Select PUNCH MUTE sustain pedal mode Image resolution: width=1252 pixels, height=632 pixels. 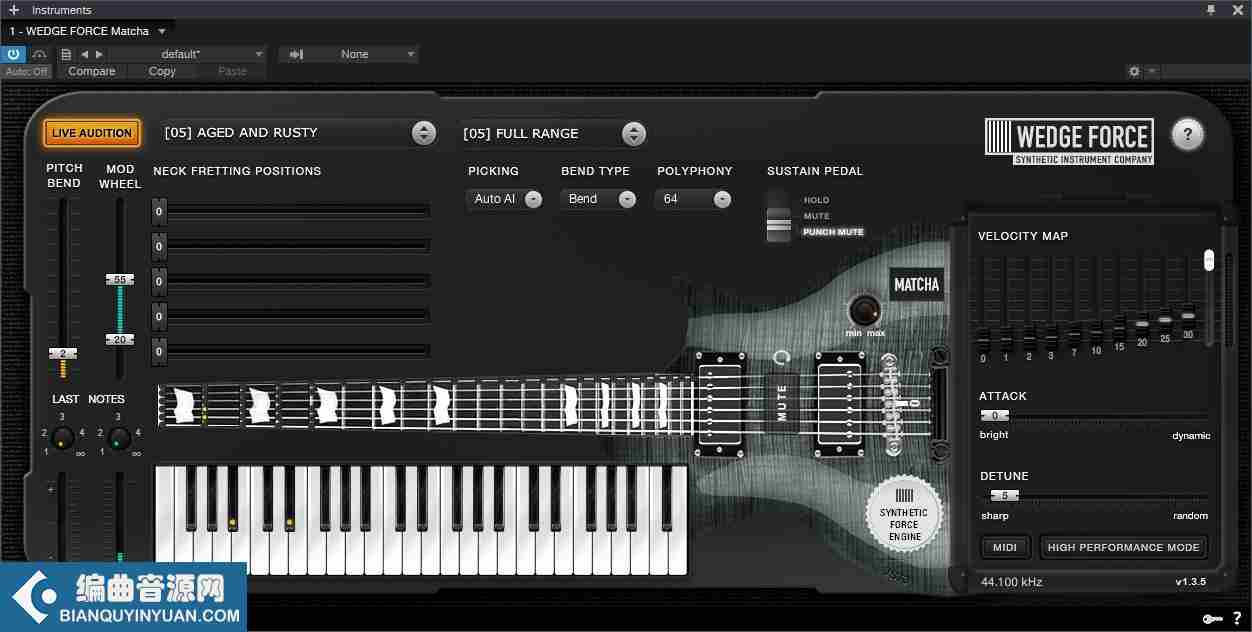833,232
